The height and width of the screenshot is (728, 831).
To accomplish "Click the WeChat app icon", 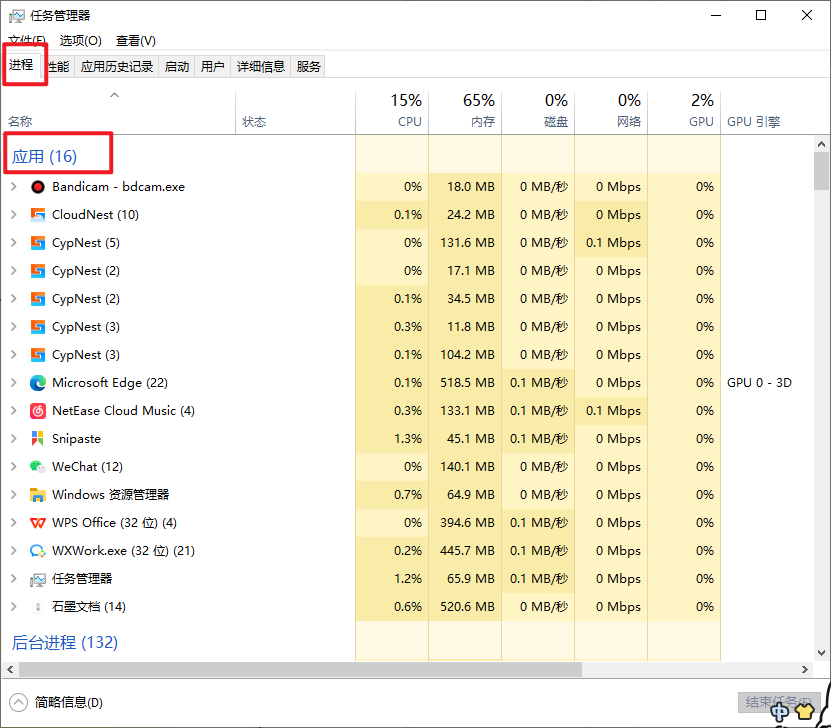I will point(38,467).
